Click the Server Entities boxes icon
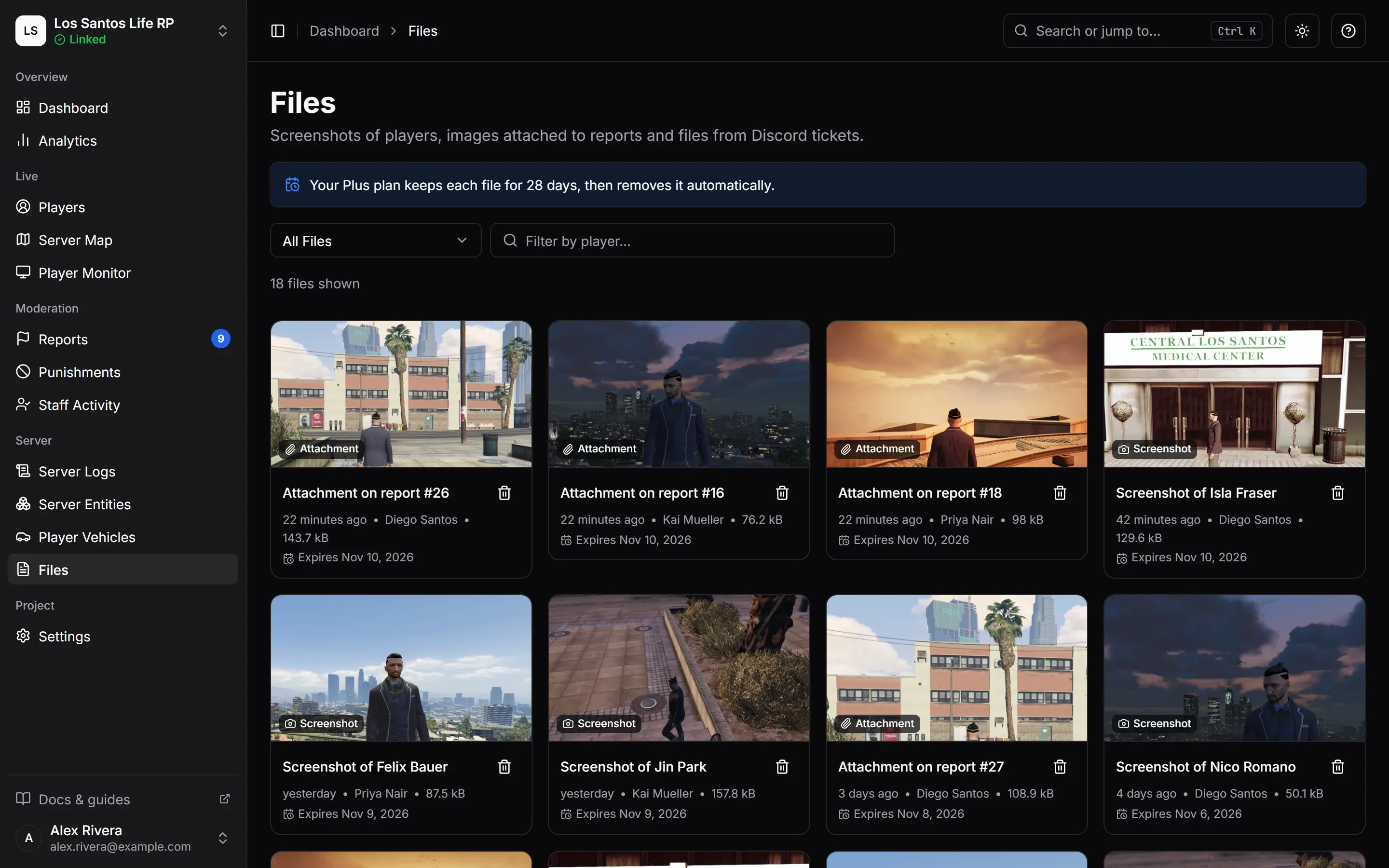This screenshot has width=1389, height=868. coord(23,503)
